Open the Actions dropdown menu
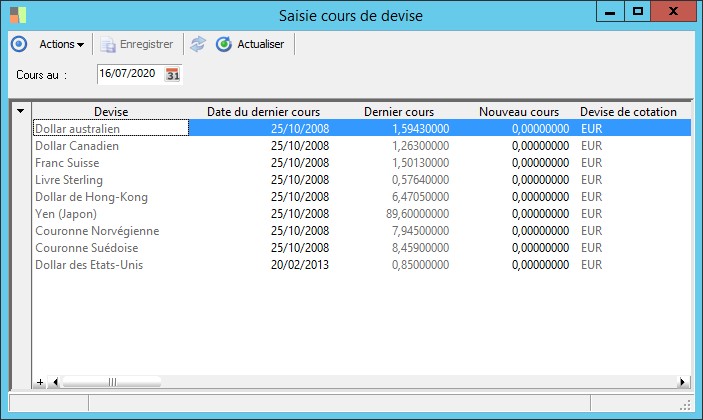The height and width of the screenshot is (420, 703). pyautogui.click(x=61, y=44)
